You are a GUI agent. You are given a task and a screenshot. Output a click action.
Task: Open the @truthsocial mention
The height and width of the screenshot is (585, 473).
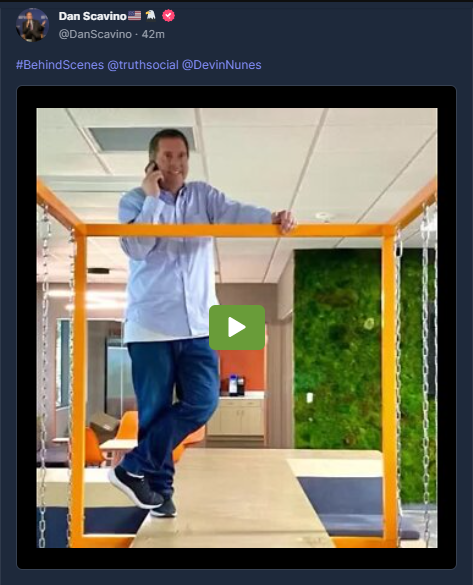point(143,65)
